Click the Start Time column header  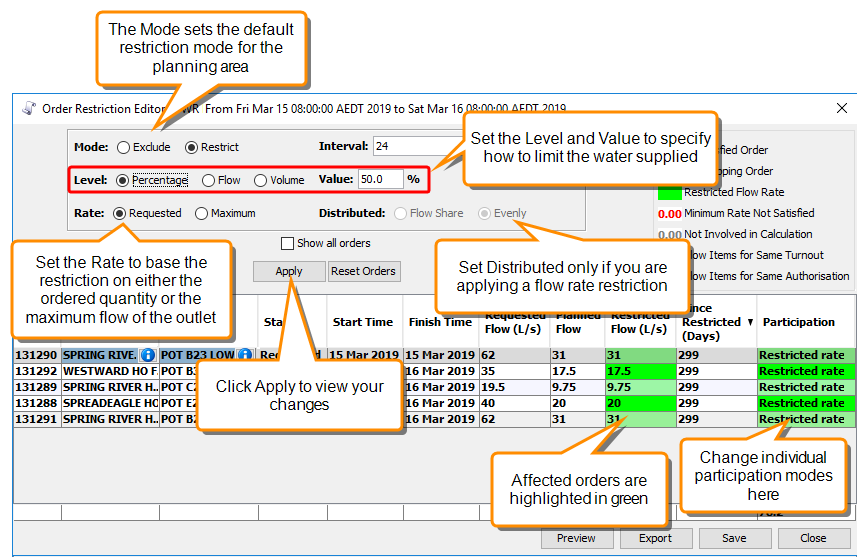[x=362, y=322]
